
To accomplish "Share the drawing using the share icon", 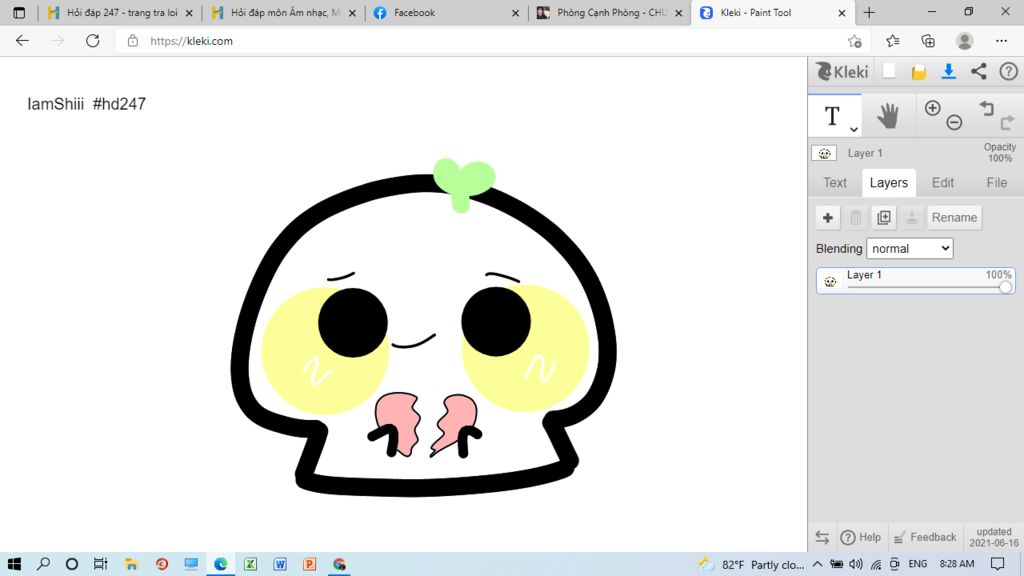I will point(978,71).
